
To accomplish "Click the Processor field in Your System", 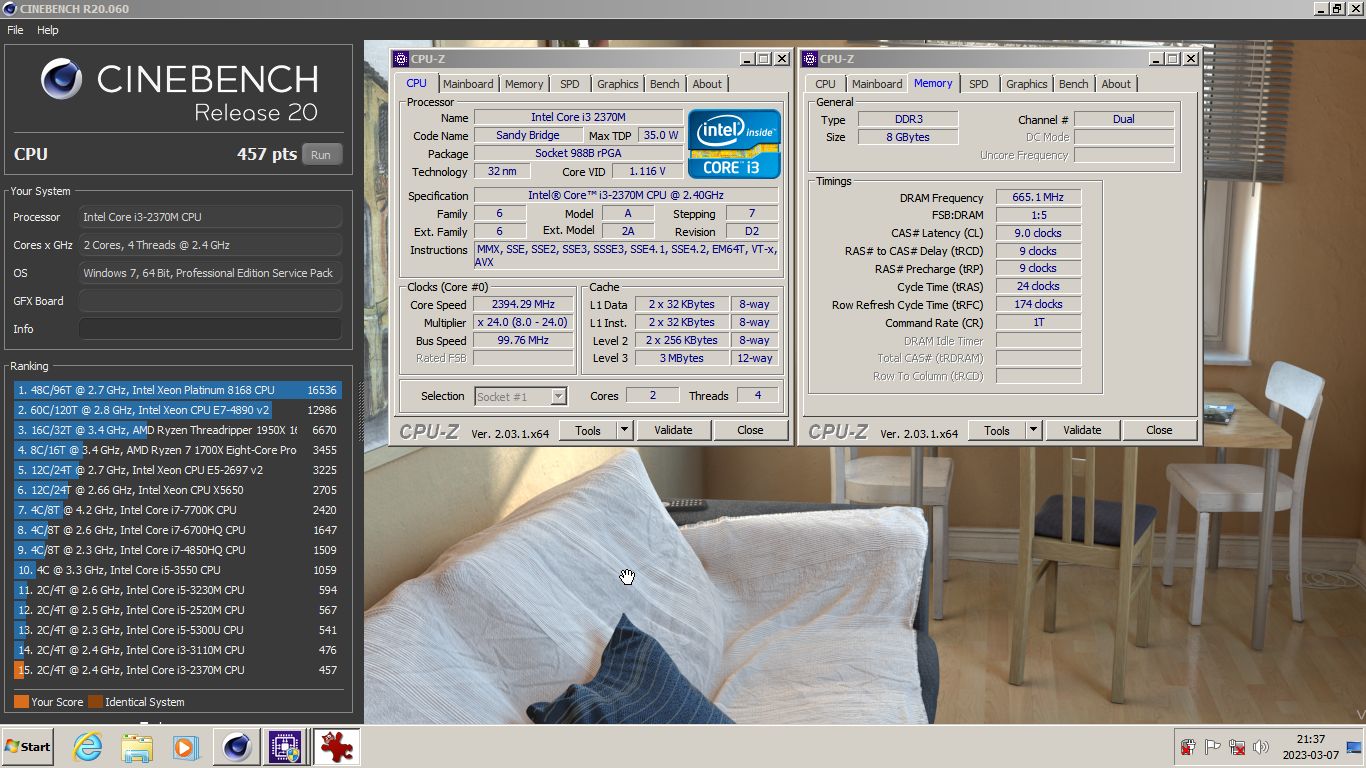I will [210, 217].
